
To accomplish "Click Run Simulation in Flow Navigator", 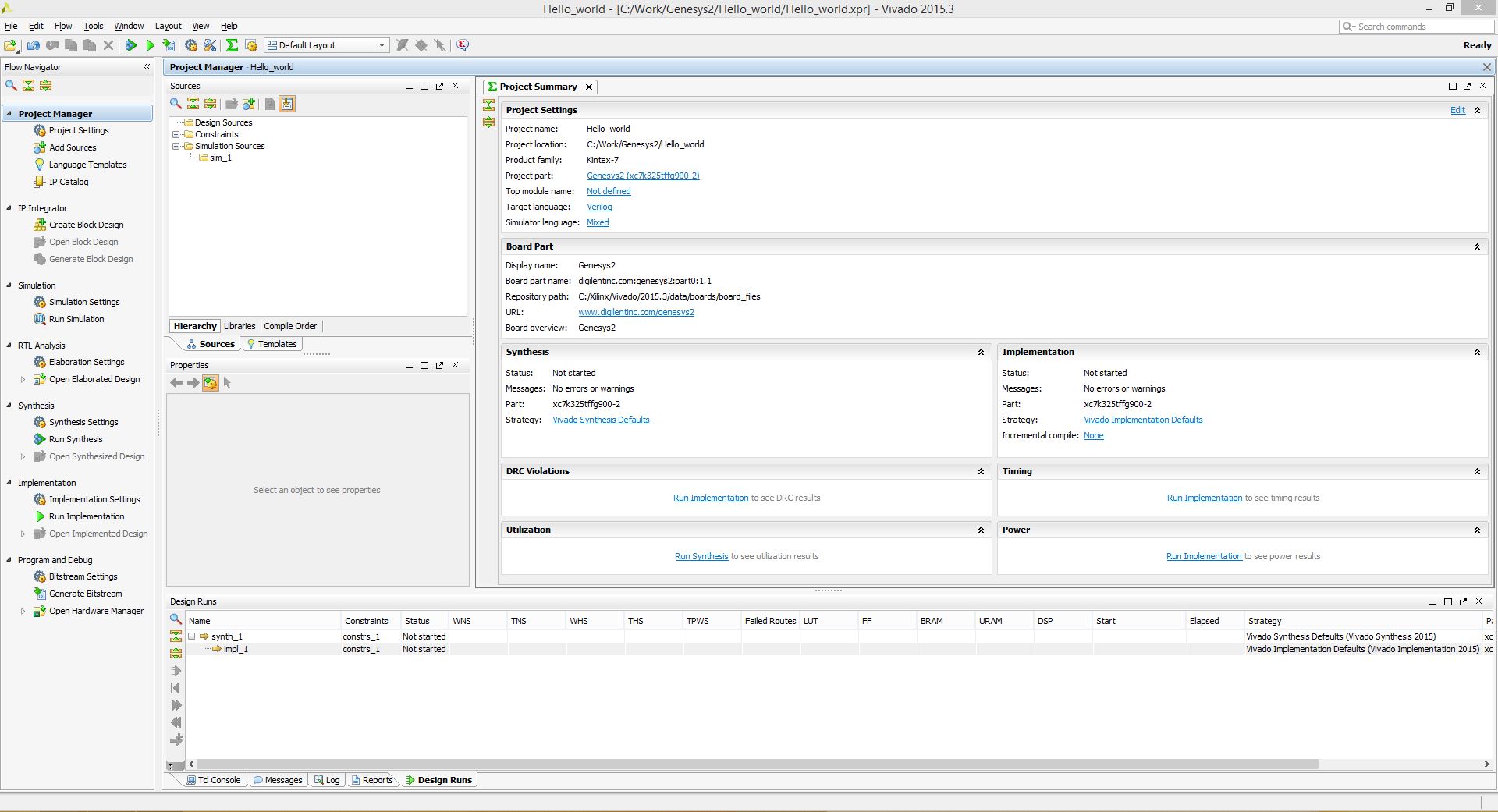I will tap(69, 319).
